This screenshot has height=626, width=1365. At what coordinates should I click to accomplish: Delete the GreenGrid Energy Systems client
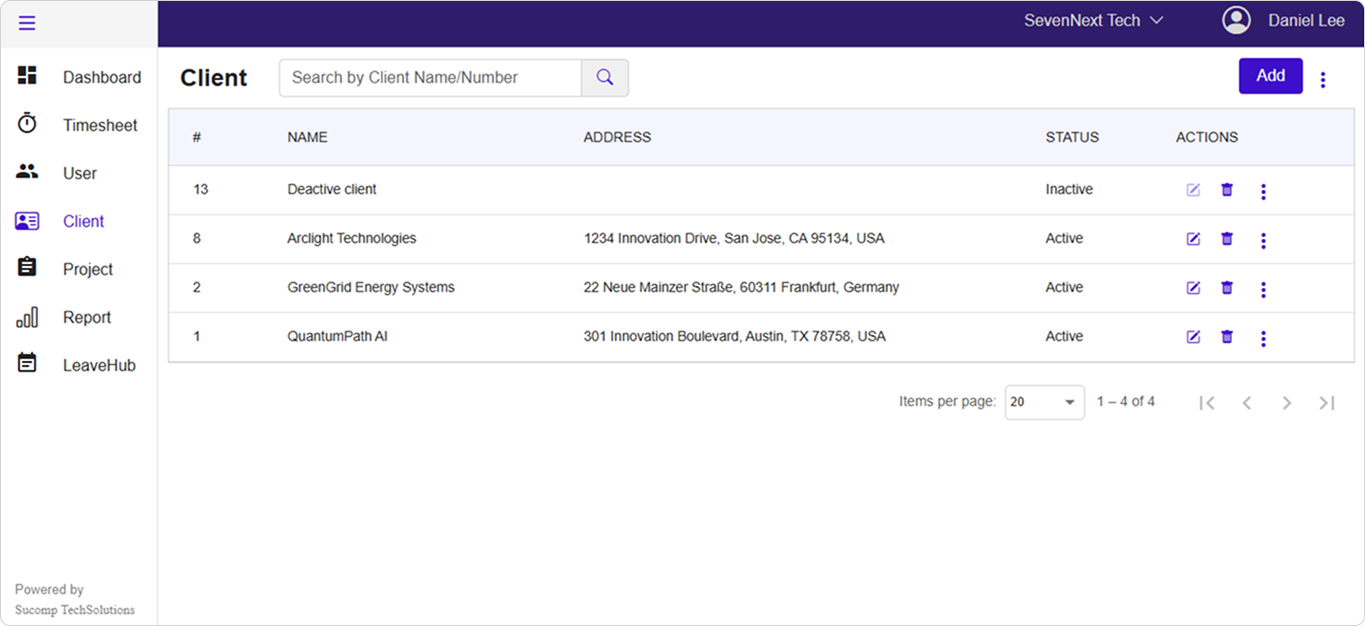click(1227, 288)
